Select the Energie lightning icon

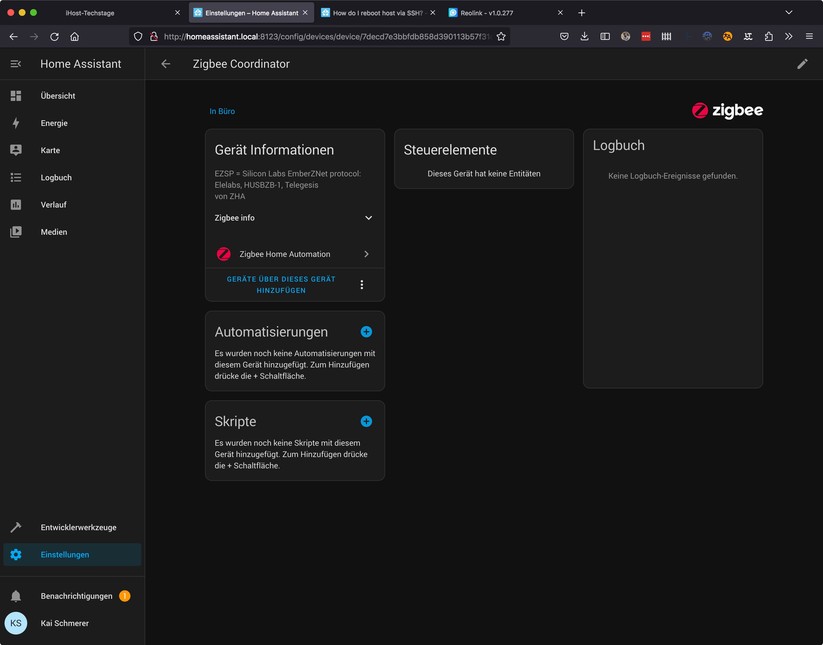[16, 123]
